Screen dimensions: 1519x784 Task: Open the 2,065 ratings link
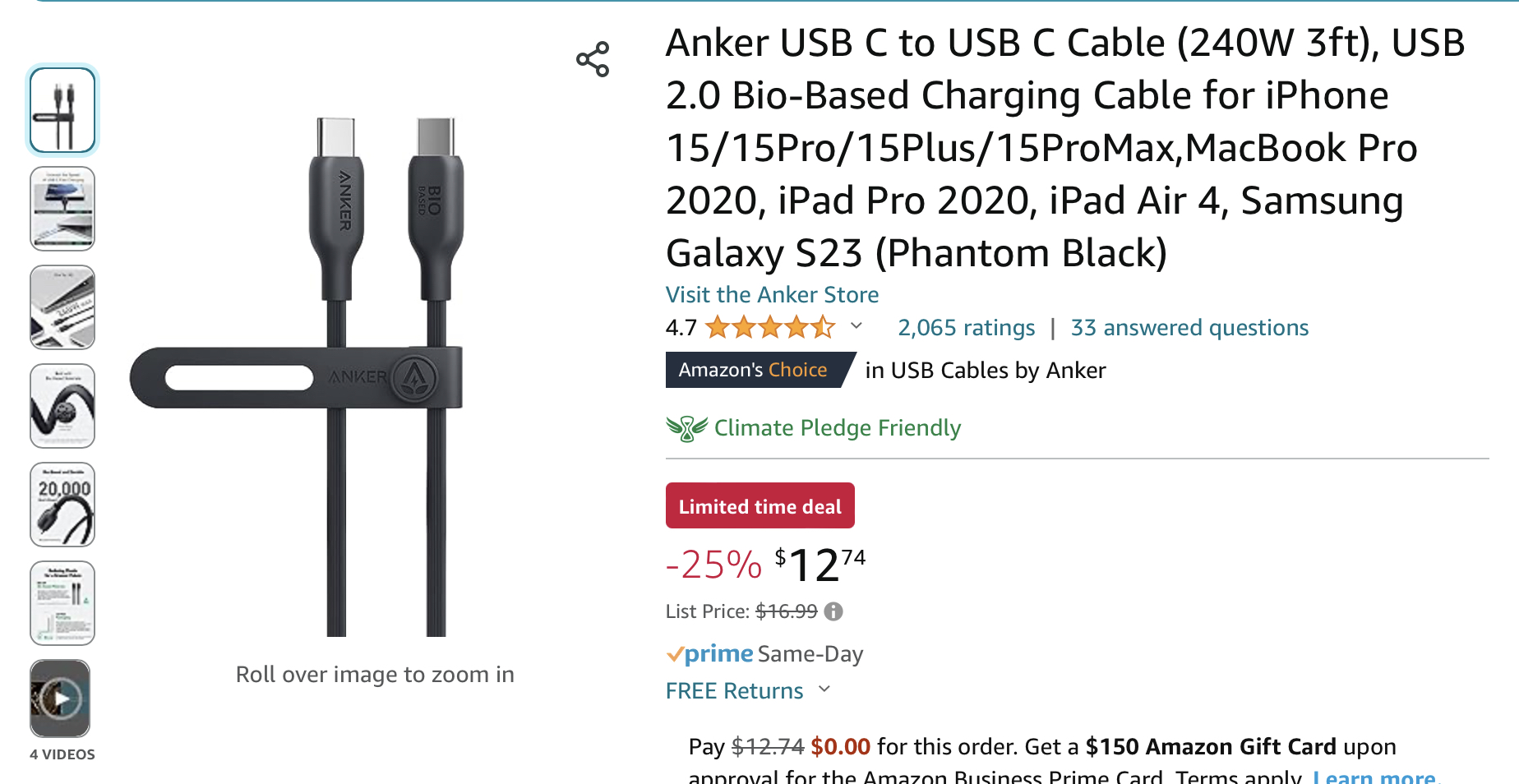point(966,328)
